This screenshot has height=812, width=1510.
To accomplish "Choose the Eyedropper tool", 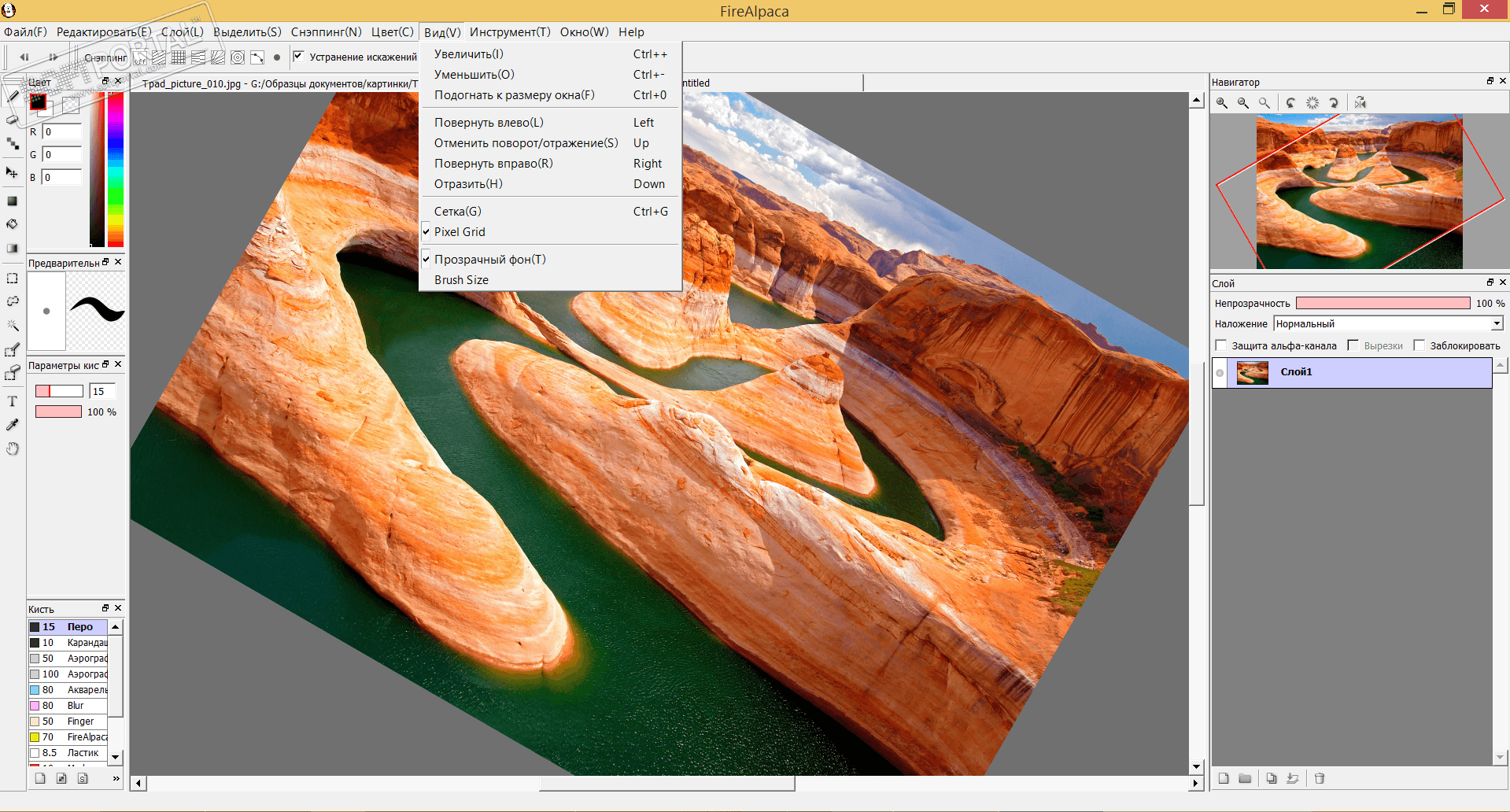I will coord(13,425).
